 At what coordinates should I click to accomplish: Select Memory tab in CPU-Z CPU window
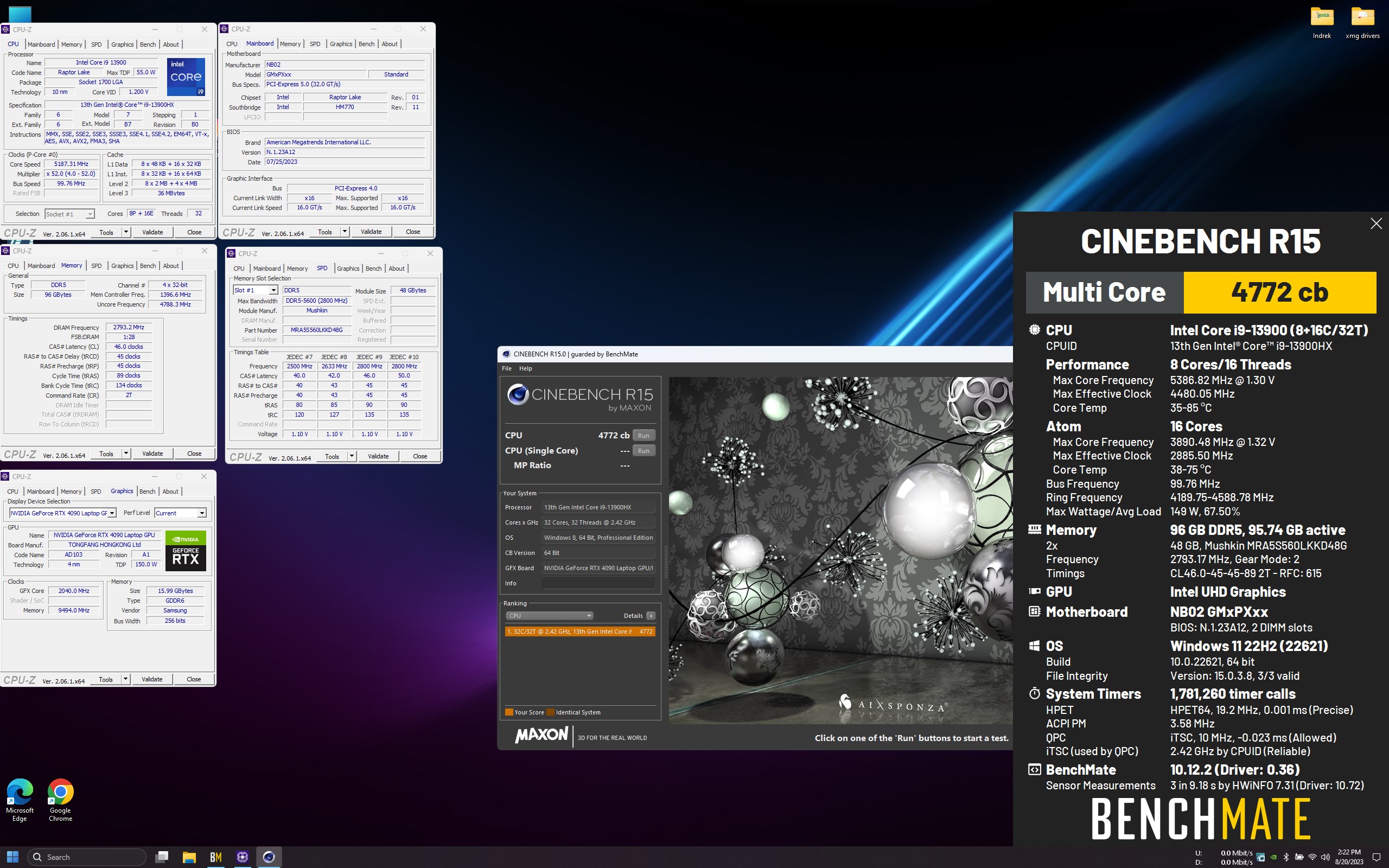point(72,44)
